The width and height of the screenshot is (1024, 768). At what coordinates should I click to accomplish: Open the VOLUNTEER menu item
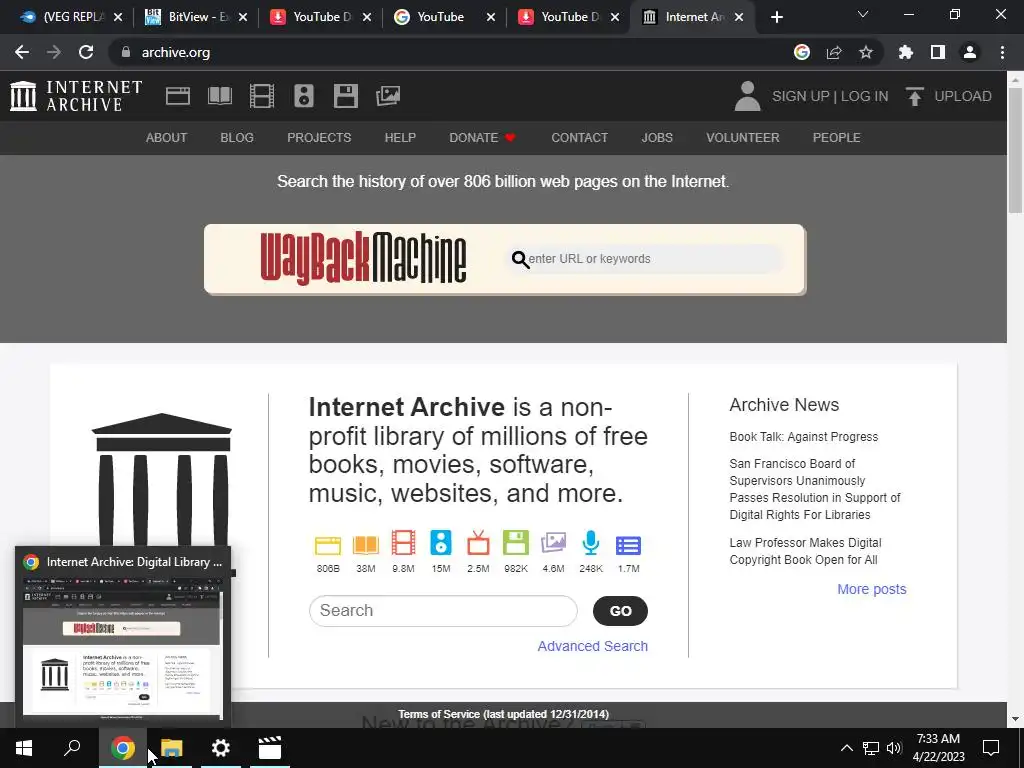[x=743, y=138]
